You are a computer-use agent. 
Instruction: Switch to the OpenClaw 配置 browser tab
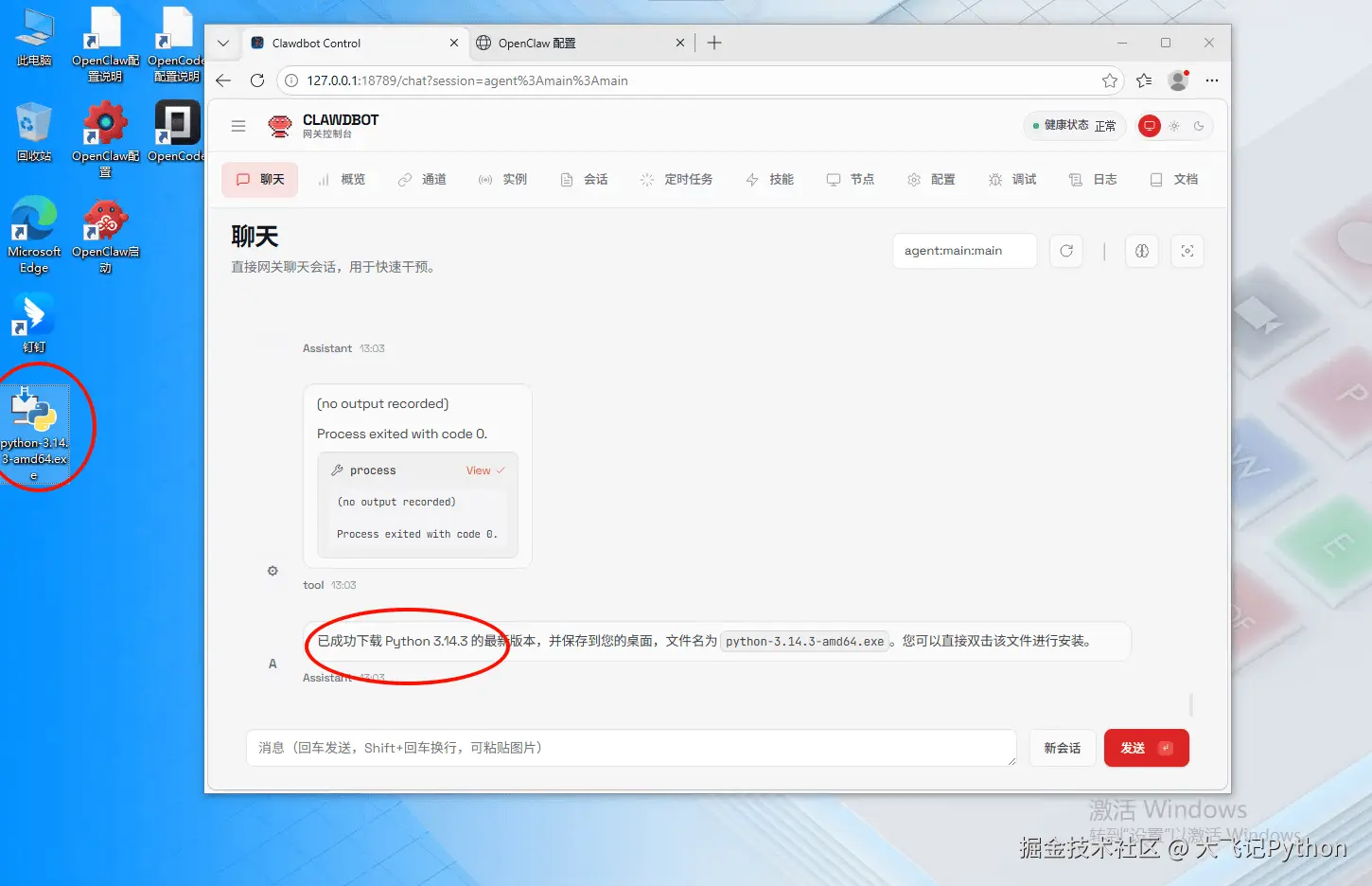coord(581,43)
